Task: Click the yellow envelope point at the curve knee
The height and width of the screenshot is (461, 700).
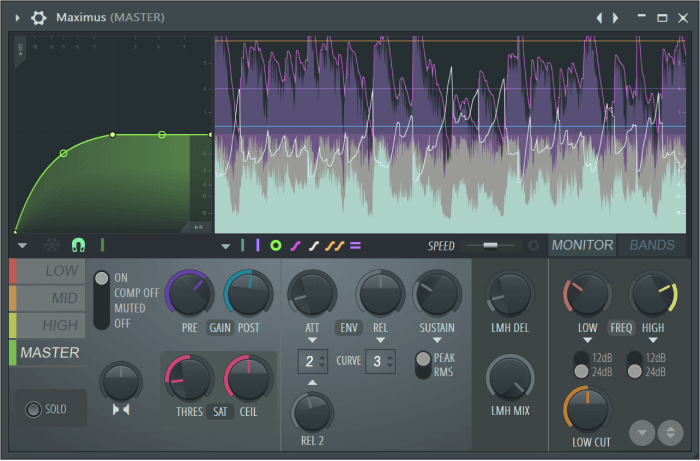Action: click(112, 135)
